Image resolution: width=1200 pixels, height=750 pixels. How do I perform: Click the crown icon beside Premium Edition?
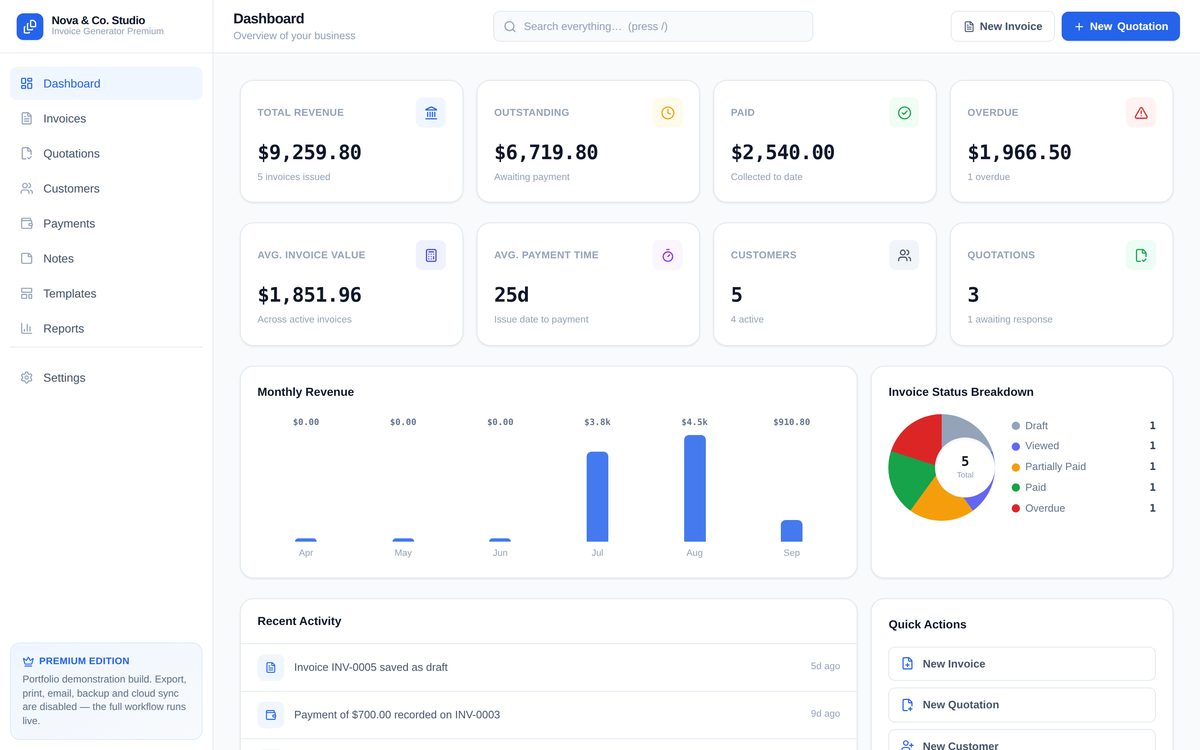pyautogui.click(x=28, y=661)
